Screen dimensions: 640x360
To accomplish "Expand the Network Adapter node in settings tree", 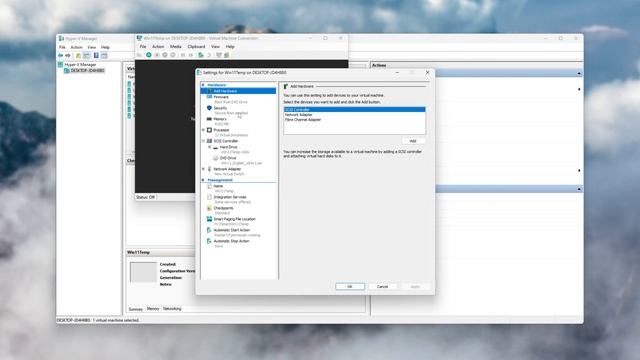I will point(203,169).
